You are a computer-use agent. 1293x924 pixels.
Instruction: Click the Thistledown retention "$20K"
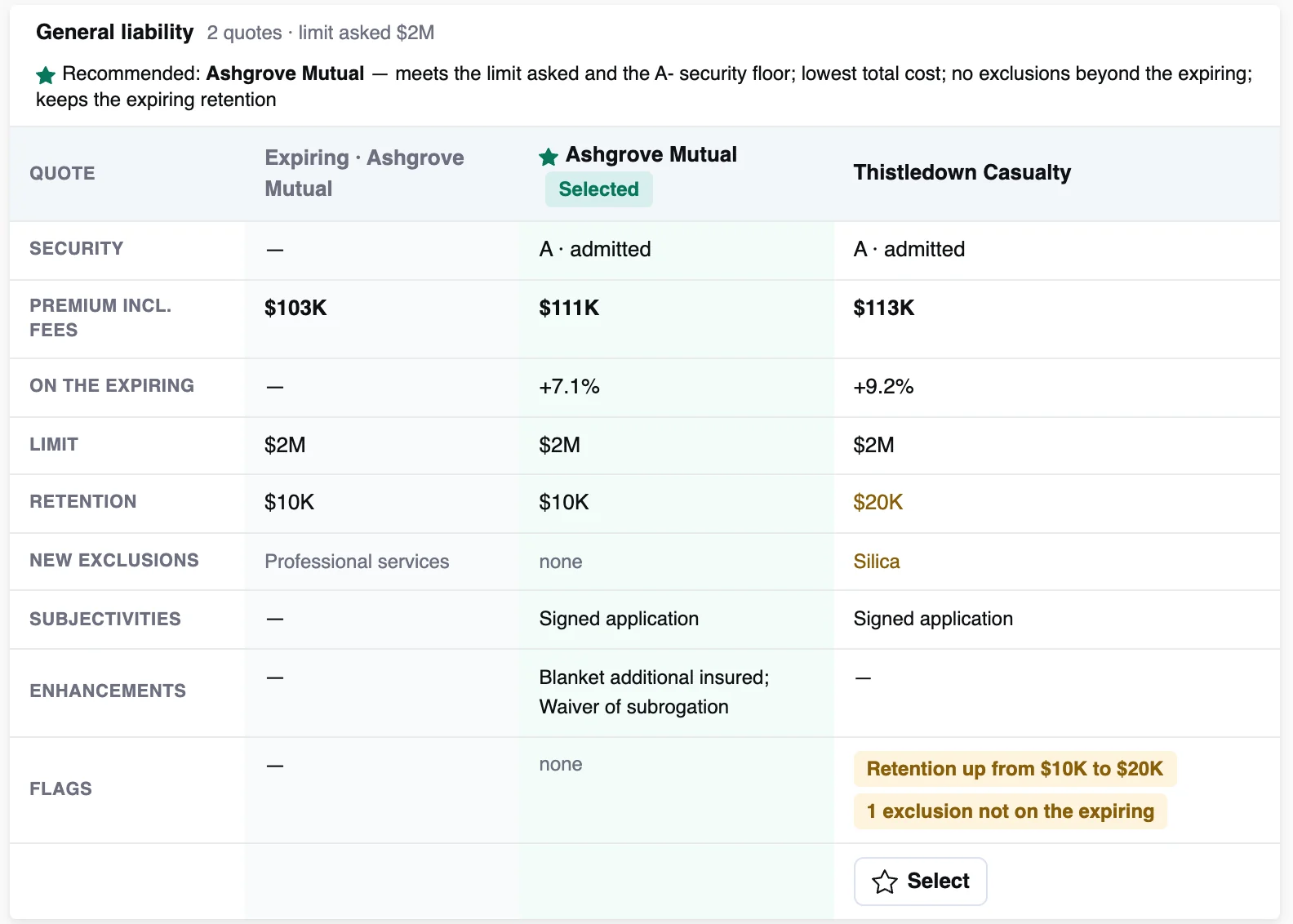pyautogui.click(x=878, y=502)
